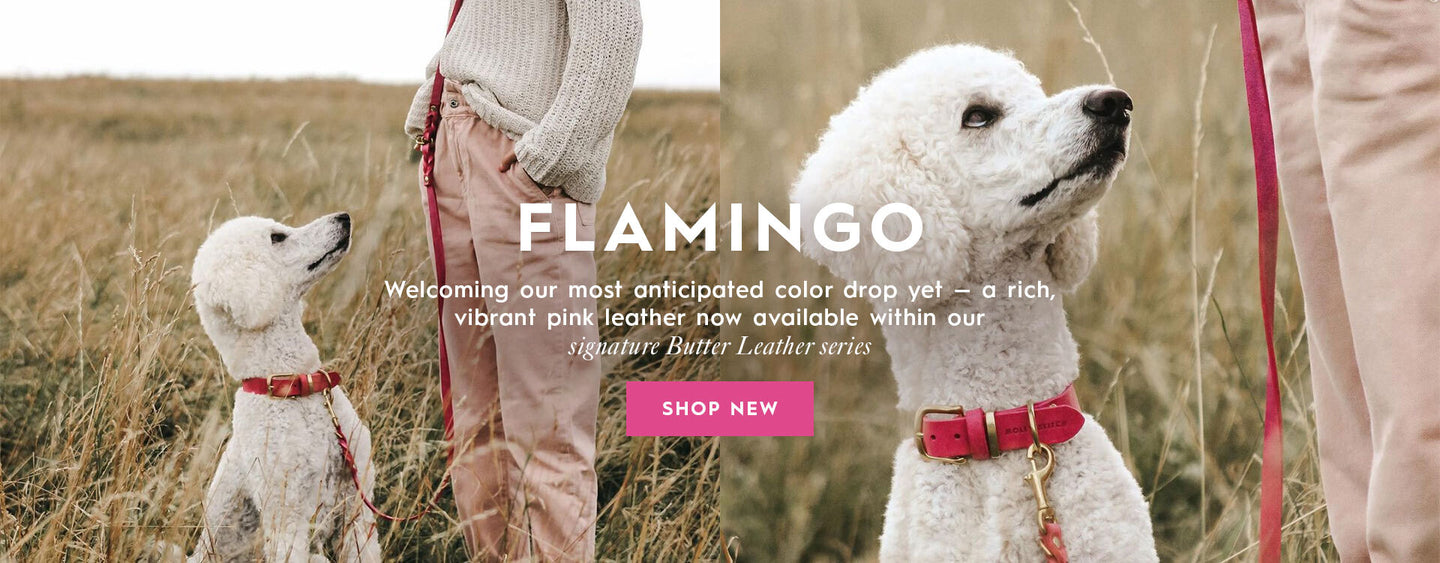
Task: Click the gold buckle on the close-up collar
Action: pyautogui.click(x=940, y=433)
